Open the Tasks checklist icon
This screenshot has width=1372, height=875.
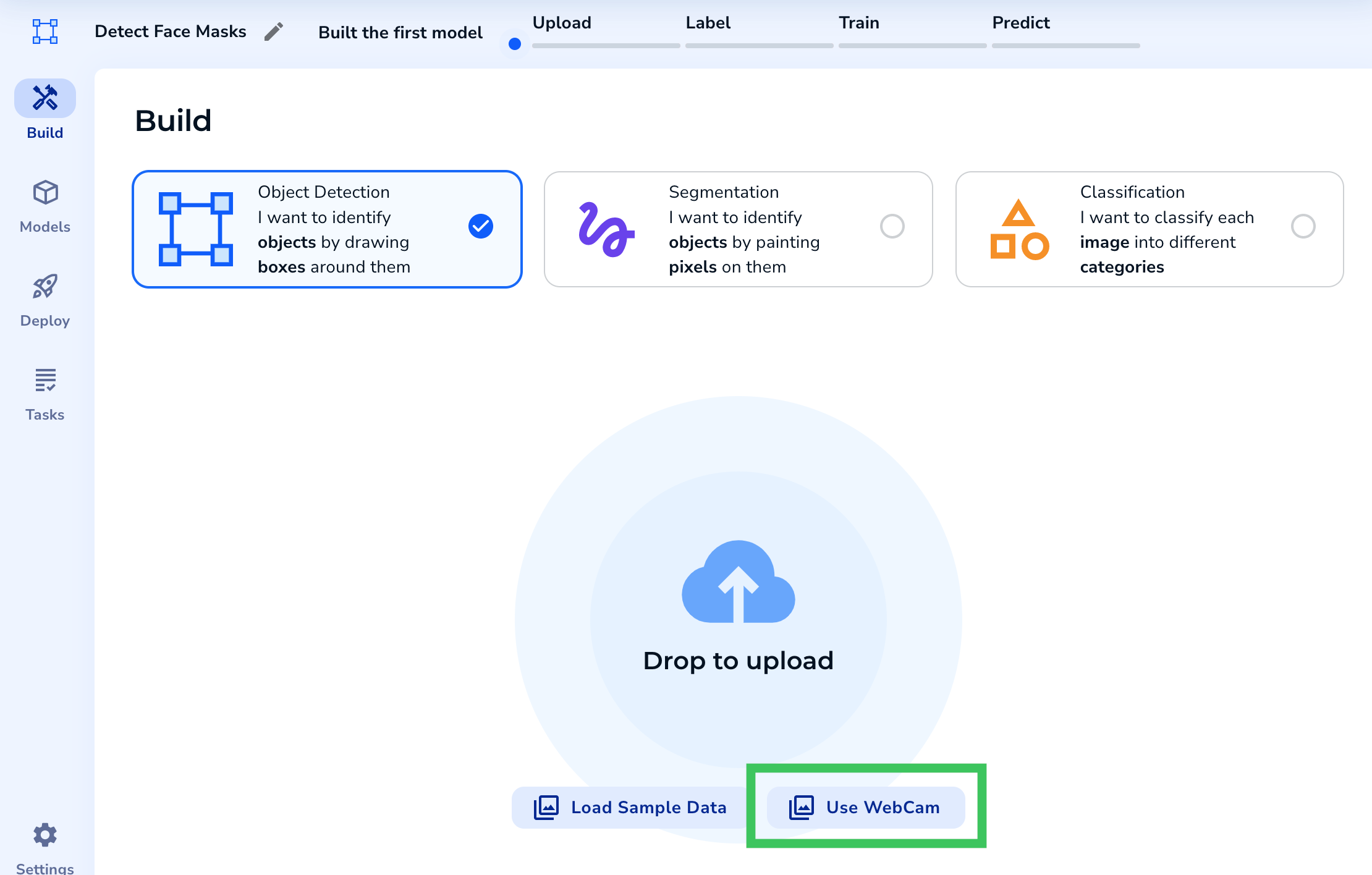pyautogui.click(x=45, y=380)
